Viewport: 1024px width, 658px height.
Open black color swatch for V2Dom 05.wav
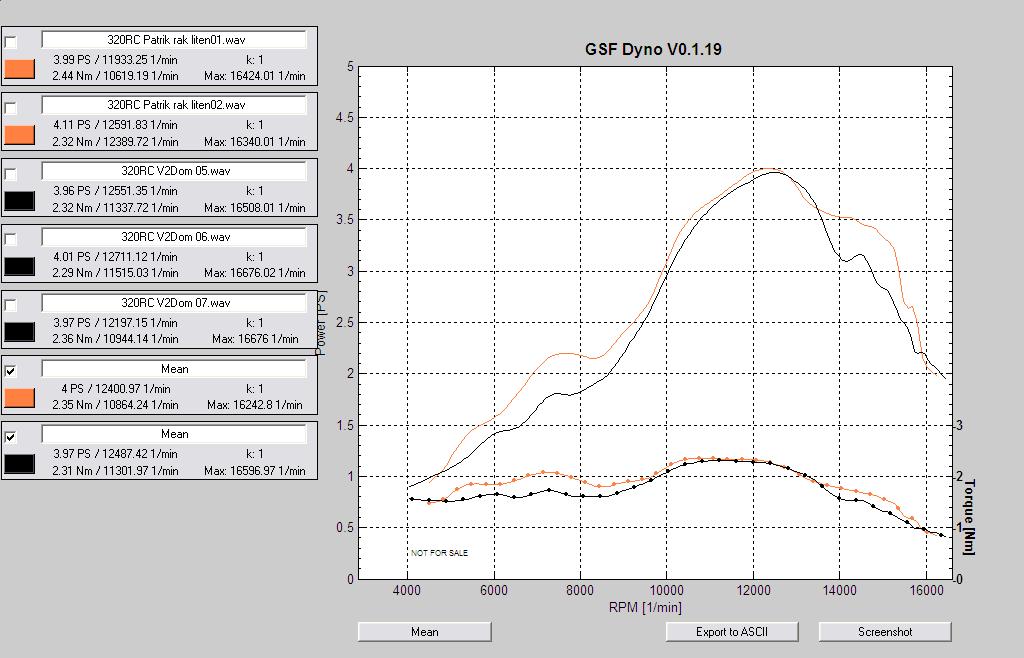[20, 201]
